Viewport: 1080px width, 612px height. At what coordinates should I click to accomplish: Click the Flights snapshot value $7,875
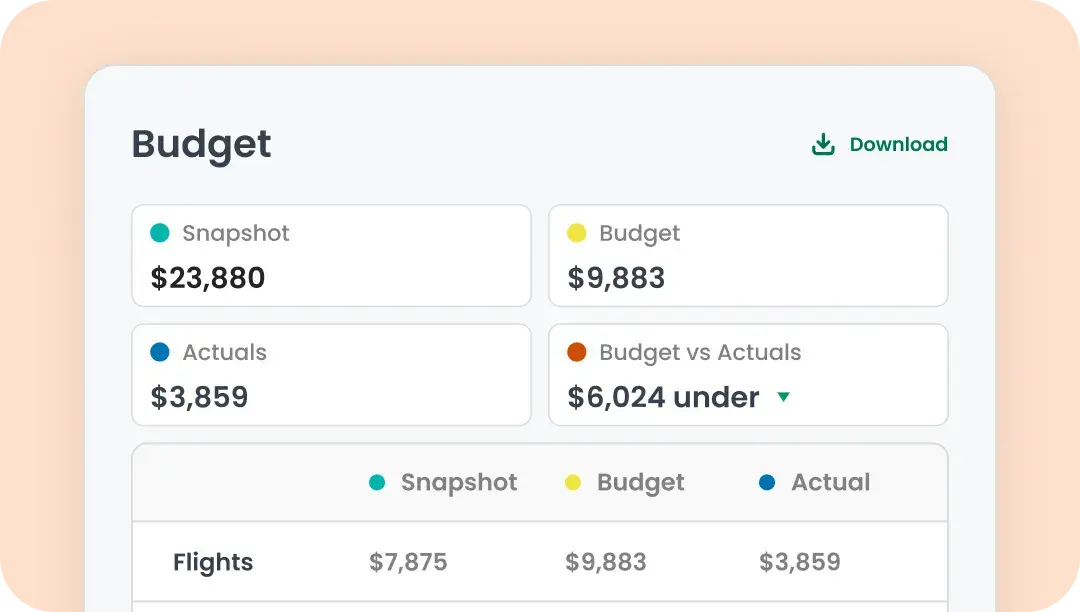[x=408, y=562]
